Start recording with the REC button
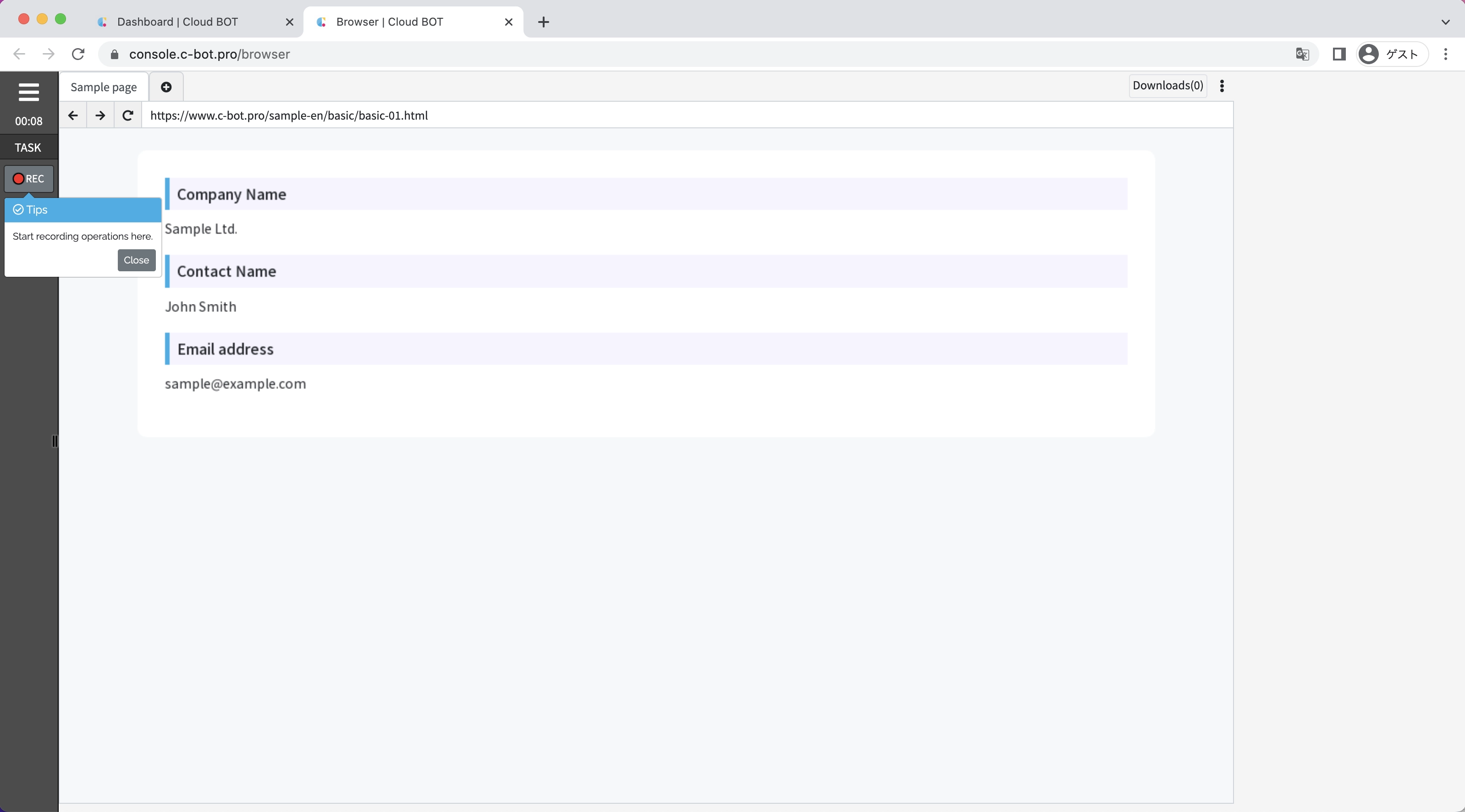Screen dimensions: 1465x812 point(28,179)
